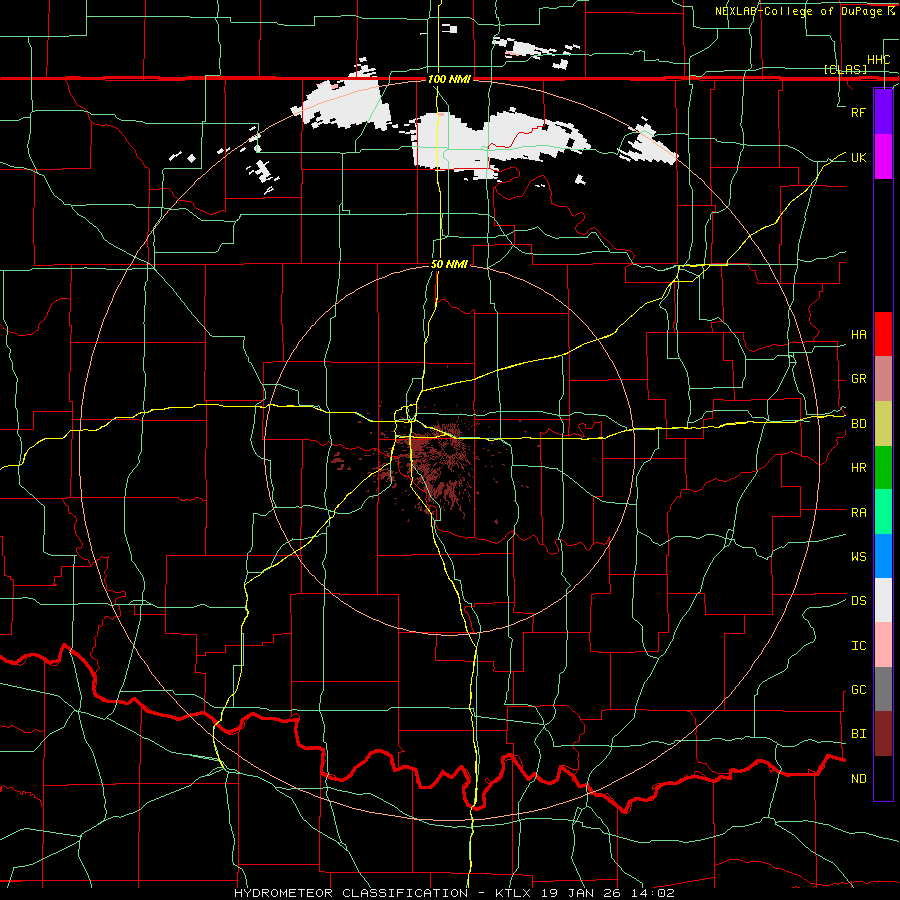Click the red HA hail swatch
The image size is (900, 900).
[x=883, y=334]
